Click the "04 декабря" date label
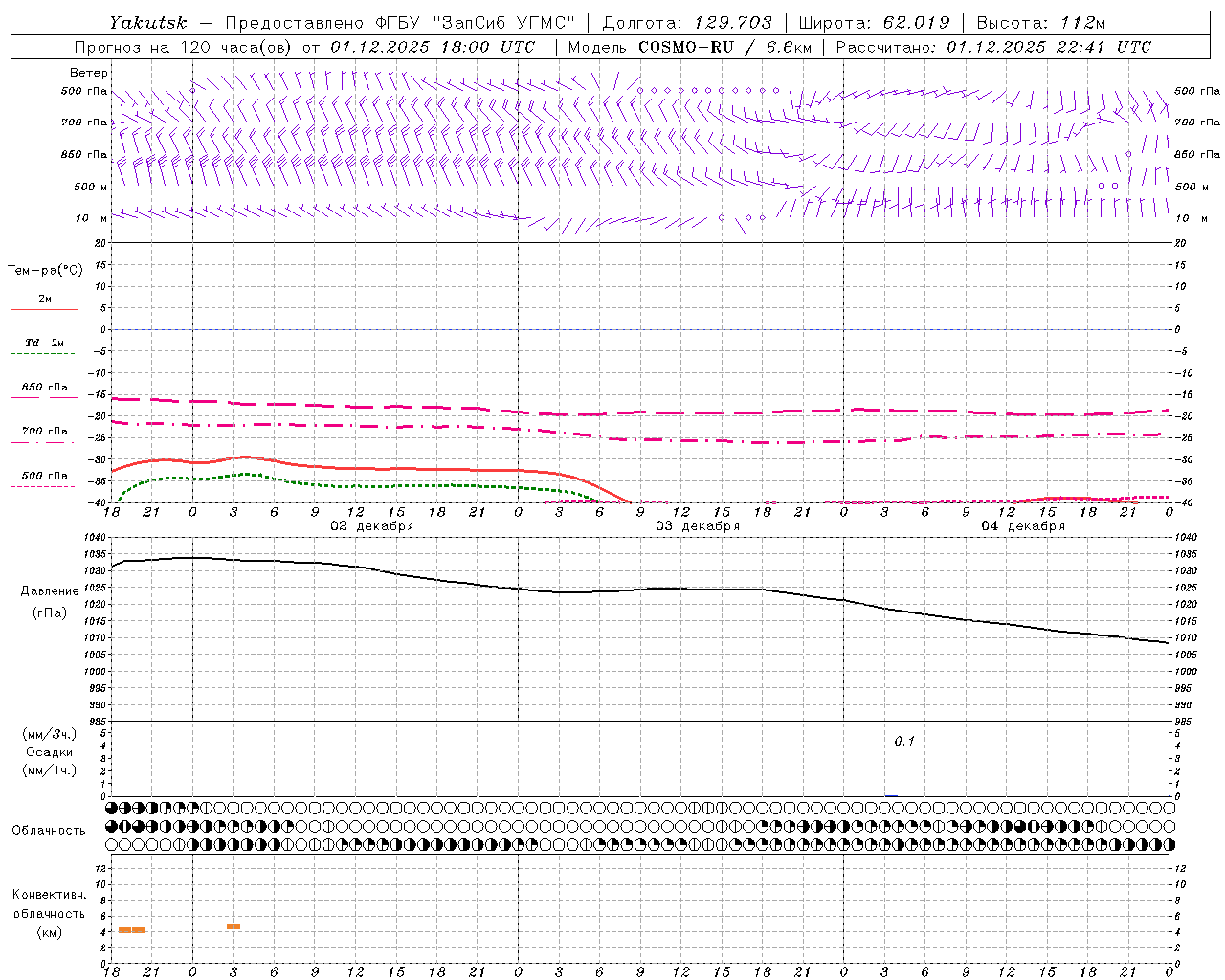 (1023, 526)
